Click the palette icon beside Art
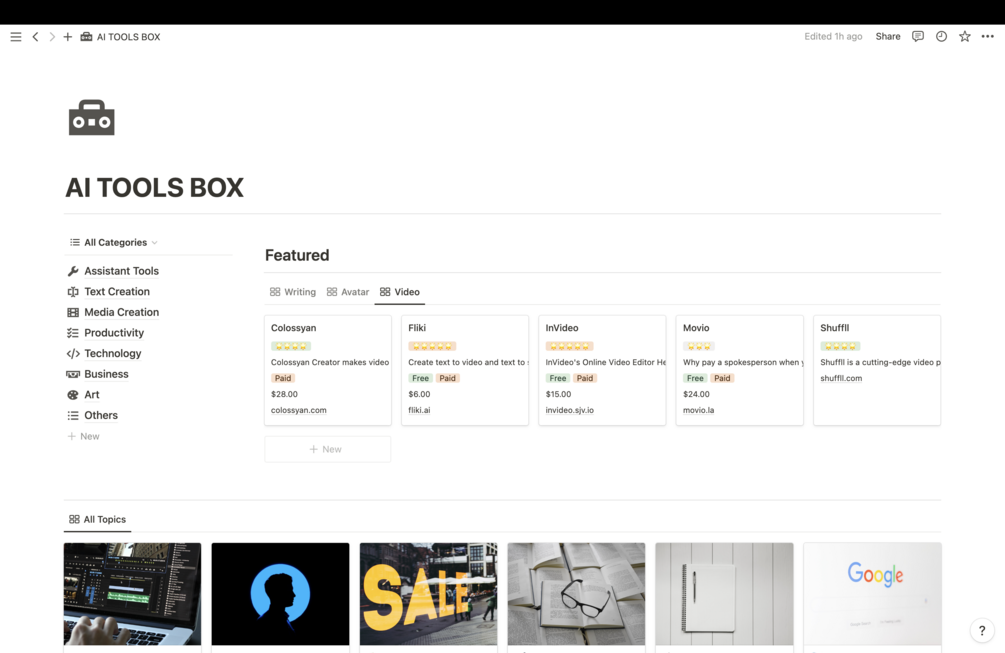This screenshot has height=653, width=1005. point(73,395)
